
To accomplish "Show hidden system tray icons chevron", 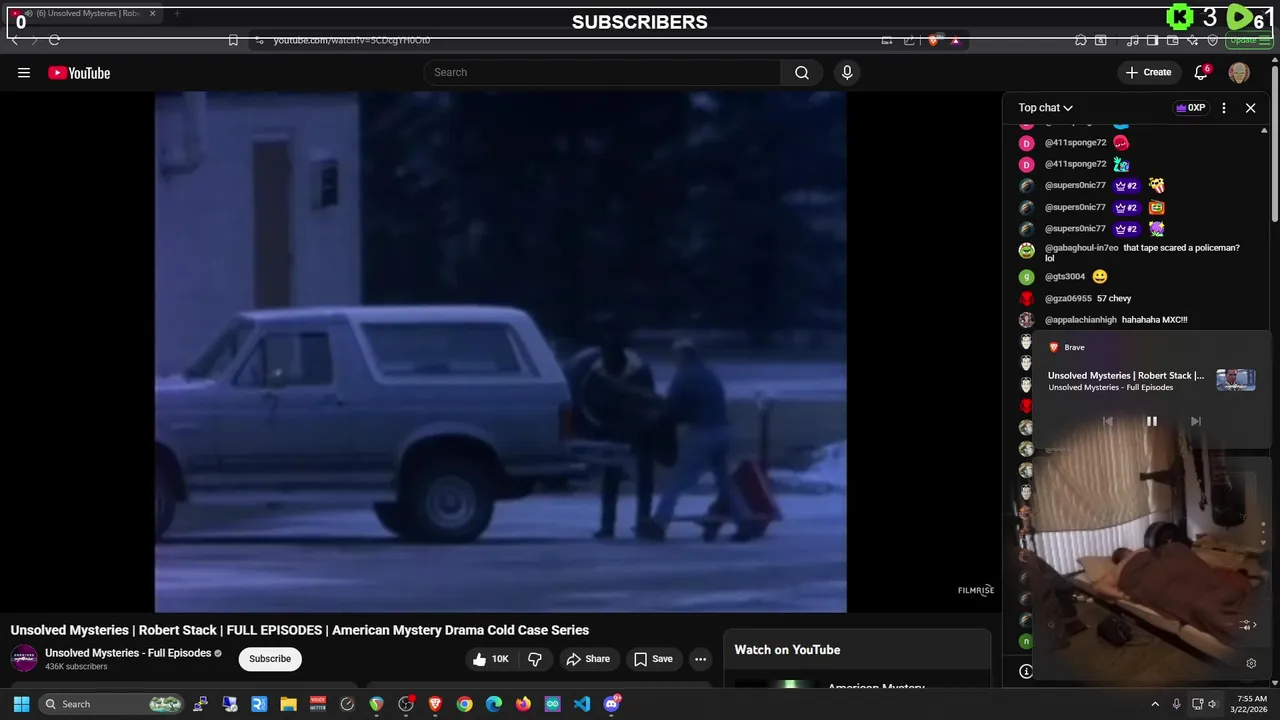I will [x=1155, y=704].
